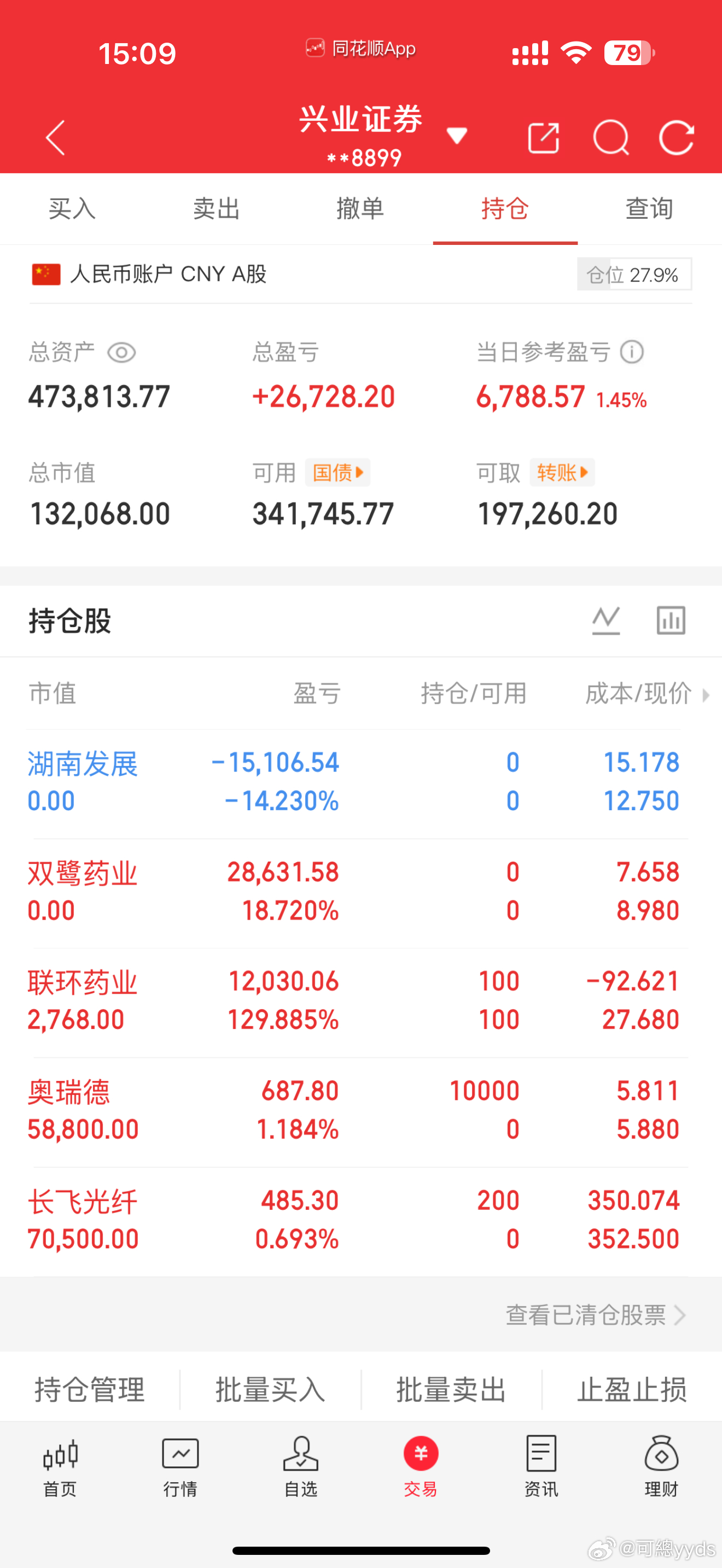
Task: Open the 奥瑞德 holding row
Action: (x=360, y=1111)
